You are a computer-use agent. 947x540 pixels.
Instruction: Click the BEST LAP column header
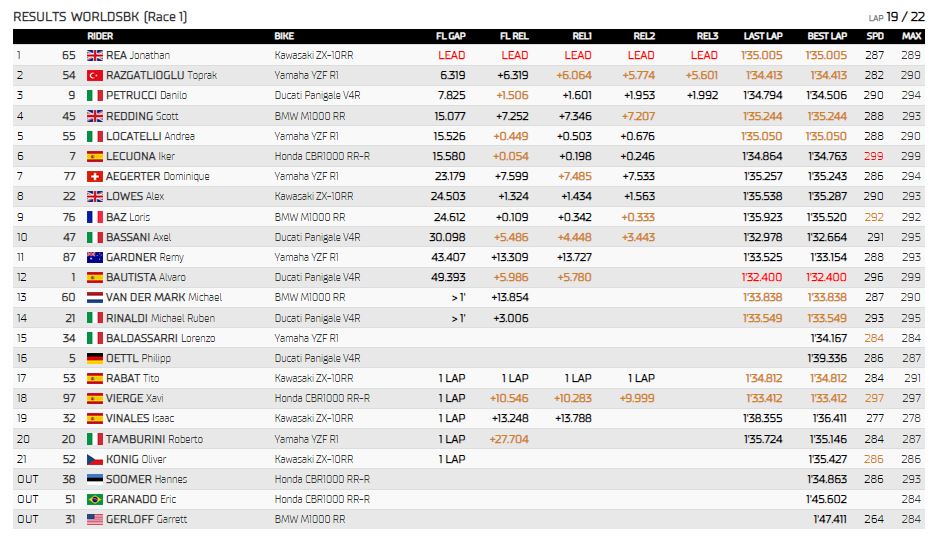827,36
